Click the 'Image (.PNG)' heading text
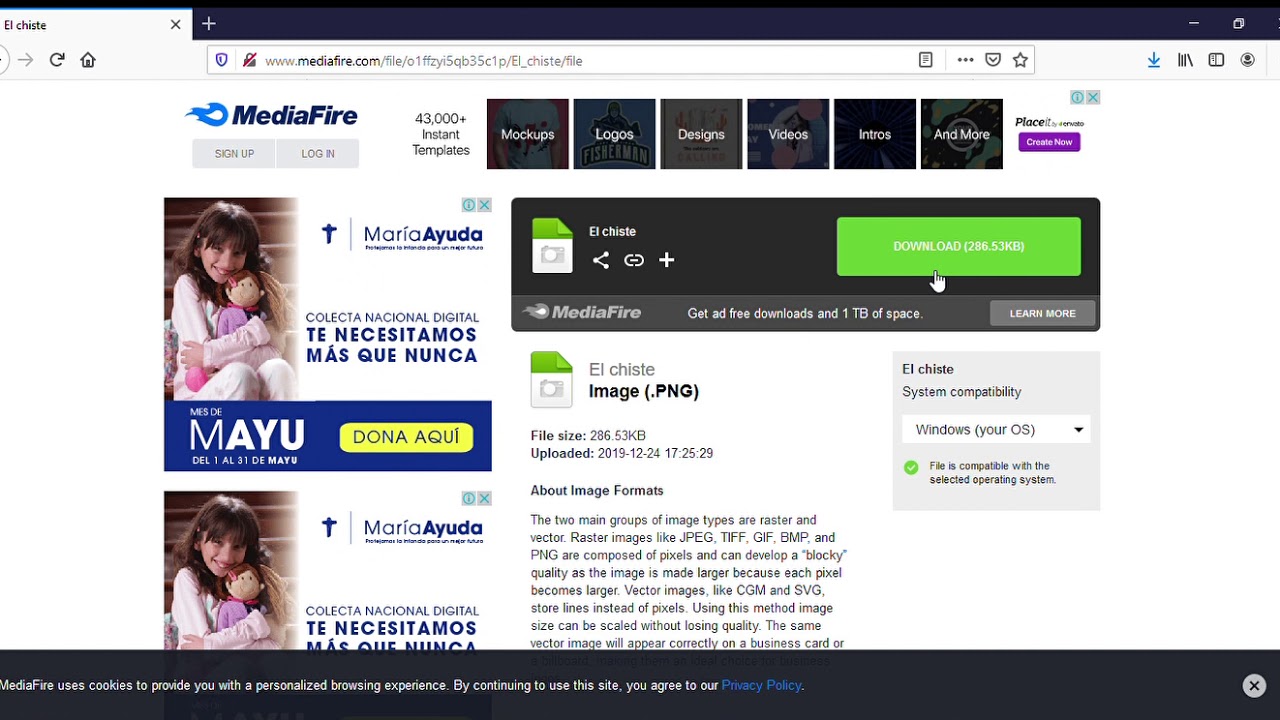This screenshot has height=720, width=1280. (644, 391)
